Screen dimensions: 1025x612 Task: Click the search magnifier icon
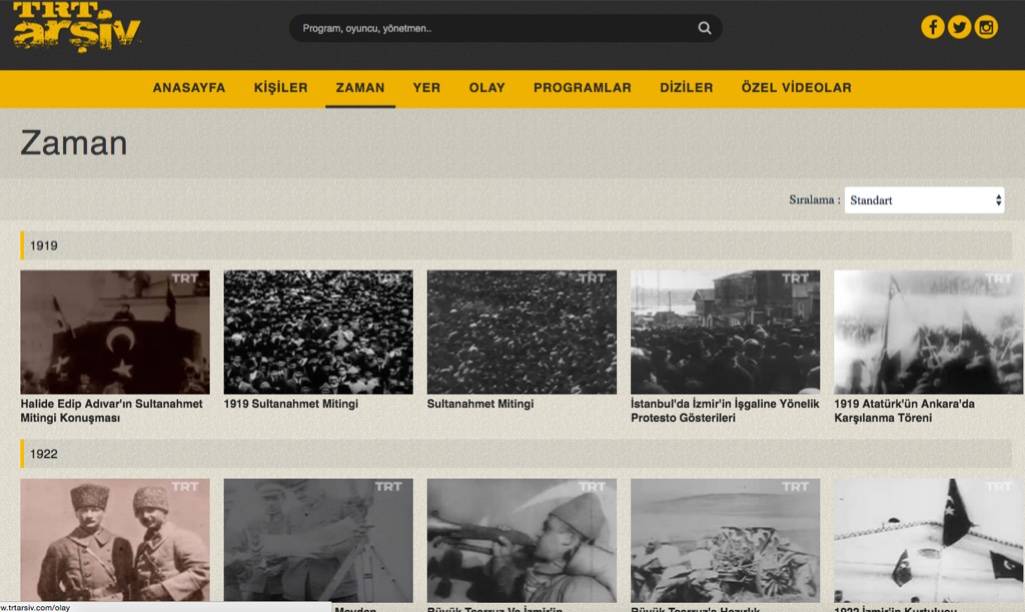(x=705, y=28)
